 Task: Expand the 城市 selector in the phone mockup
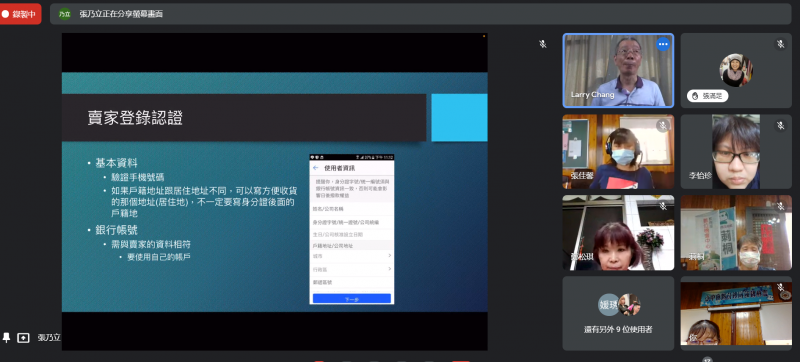pos(352,255)
